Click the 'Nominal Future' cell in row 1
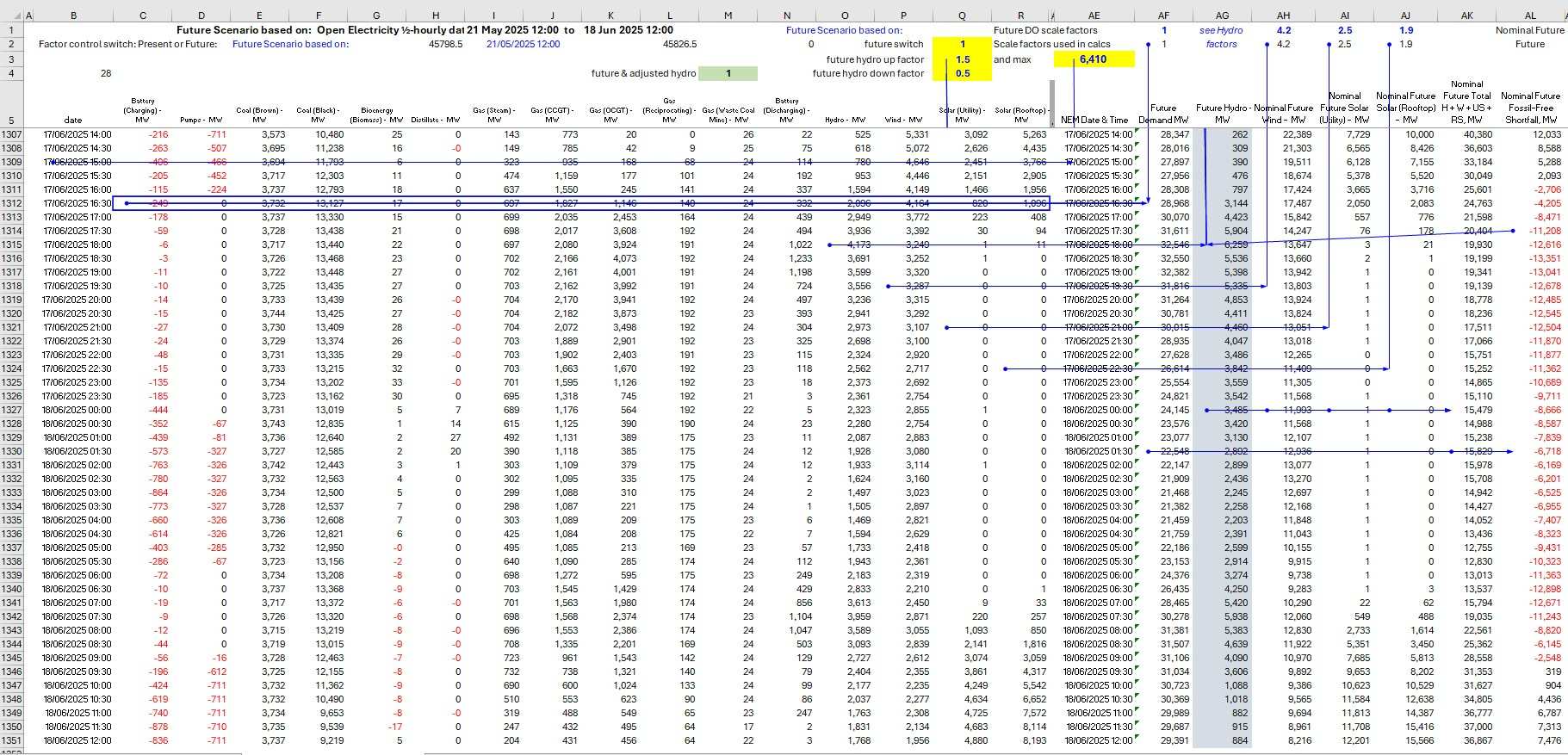This screenshot has height=755, width=1568. pyautogui.click(x=1530, y=30)
